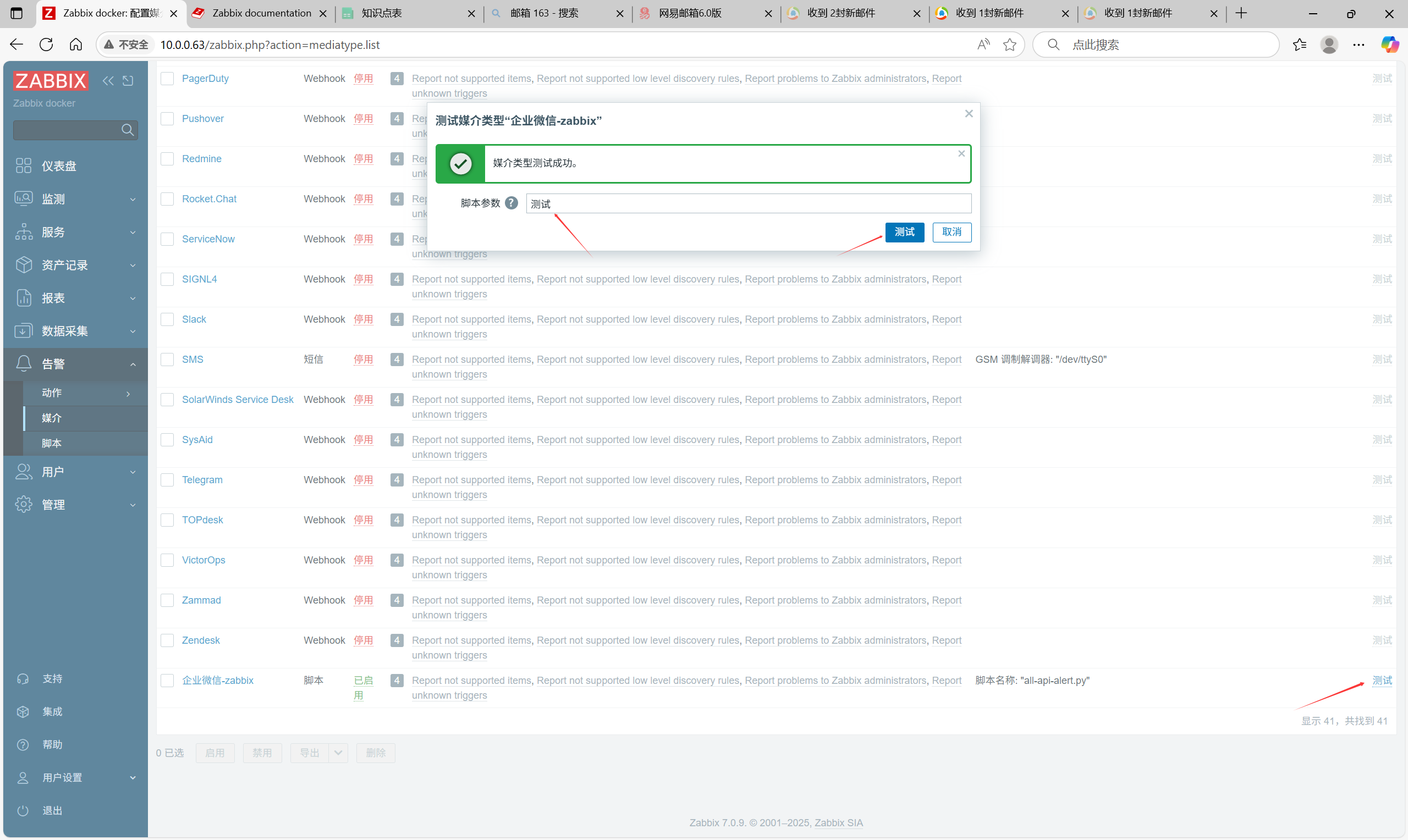Click into the 脚本参数 input field

749,203
